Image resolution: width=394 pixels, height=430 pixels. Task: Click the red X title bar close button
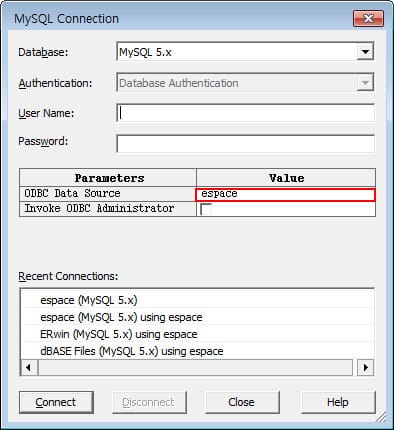pyautogui.click(x=368, y=18)
